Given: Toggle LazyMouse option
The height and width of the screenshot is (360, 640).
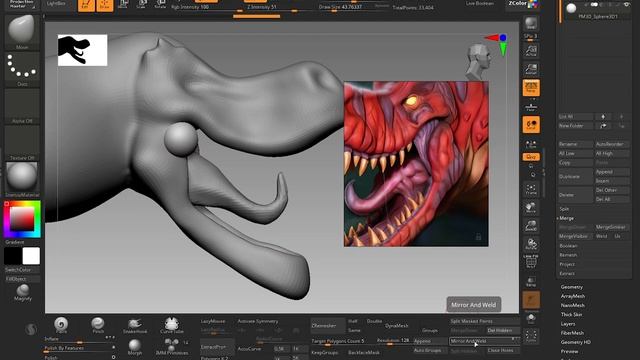Looking at the screenshot, I should (x=213, y=321).
